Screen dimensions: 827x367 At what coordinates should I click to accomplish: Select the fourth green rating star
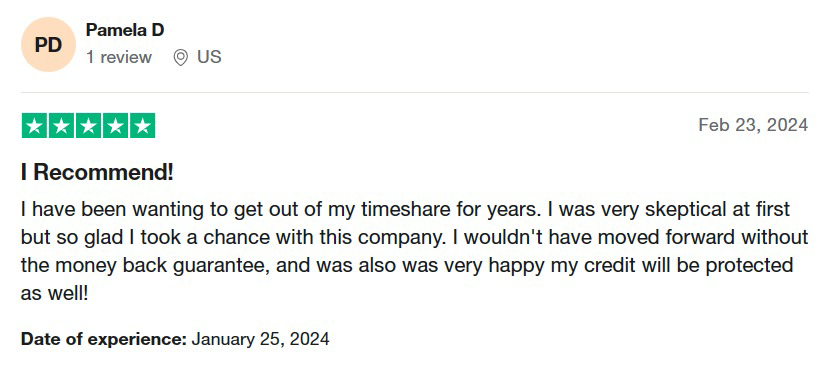click(x=116, y=125)
